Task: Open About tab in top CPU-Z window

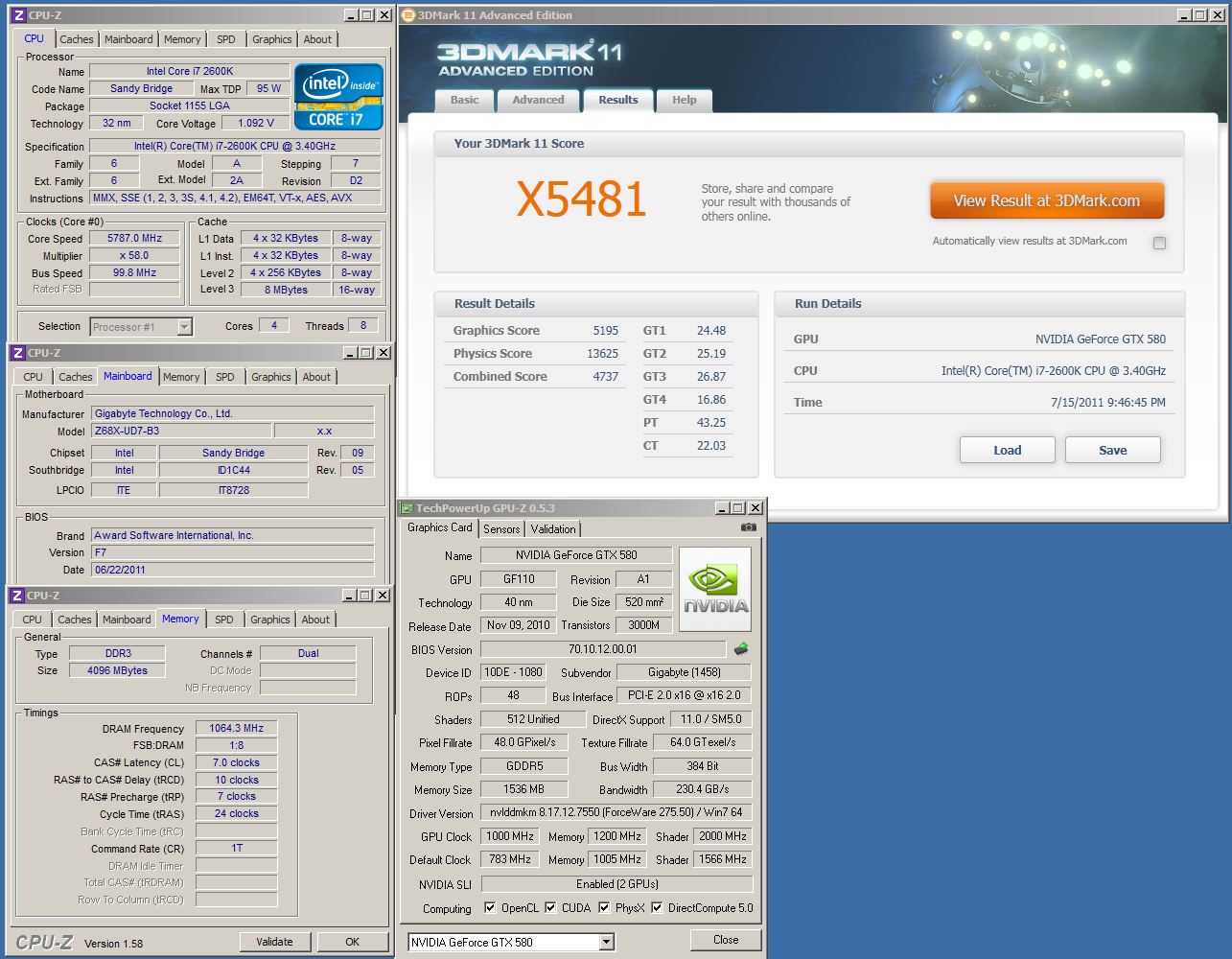Action: [x=317, y=39]
